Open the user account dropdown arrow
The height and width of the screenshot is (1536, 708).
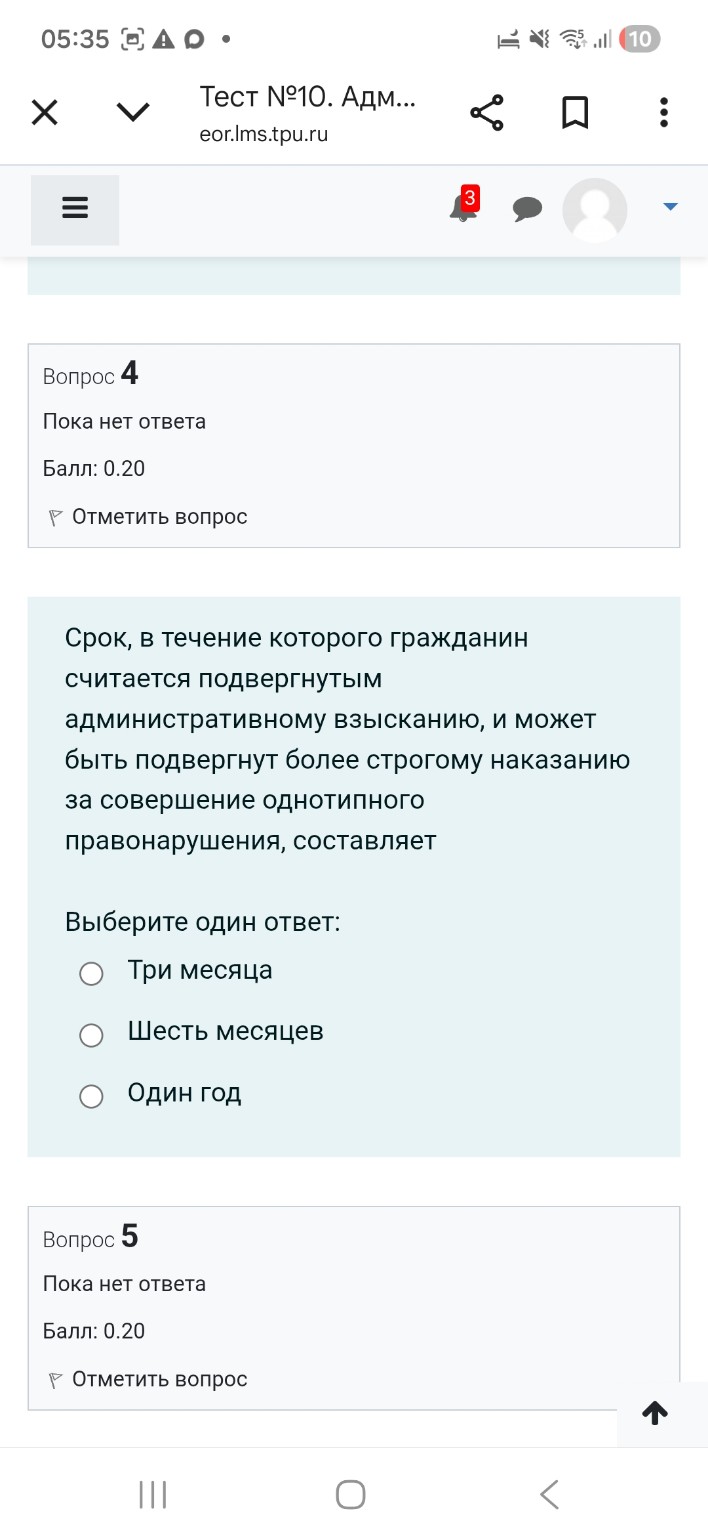[668, 206]
